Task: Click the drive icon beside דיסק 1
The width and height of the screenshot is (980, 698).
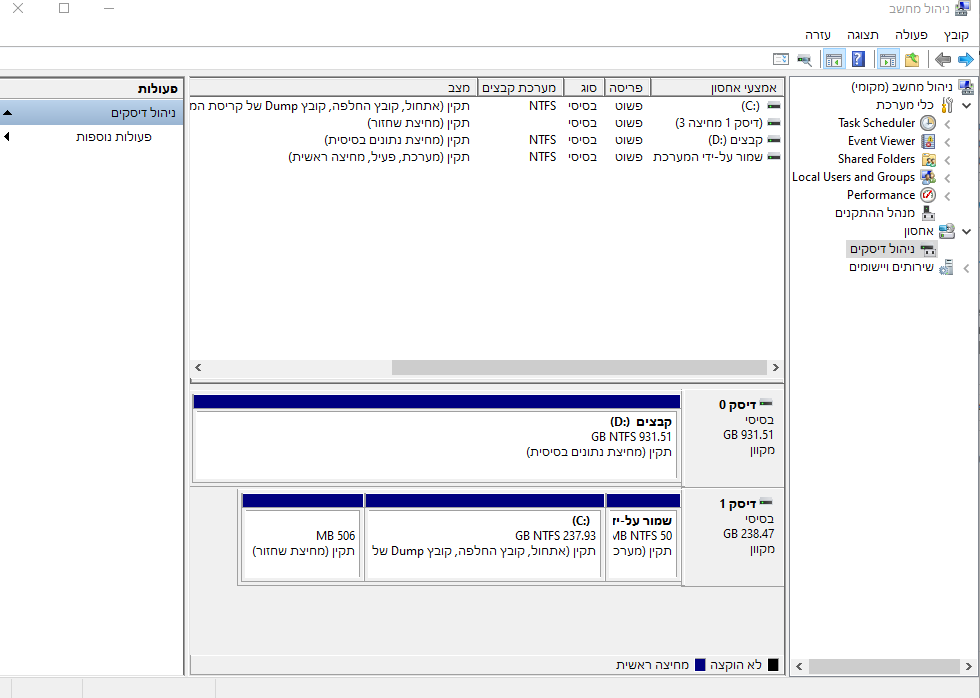Action: pos(766,502)
